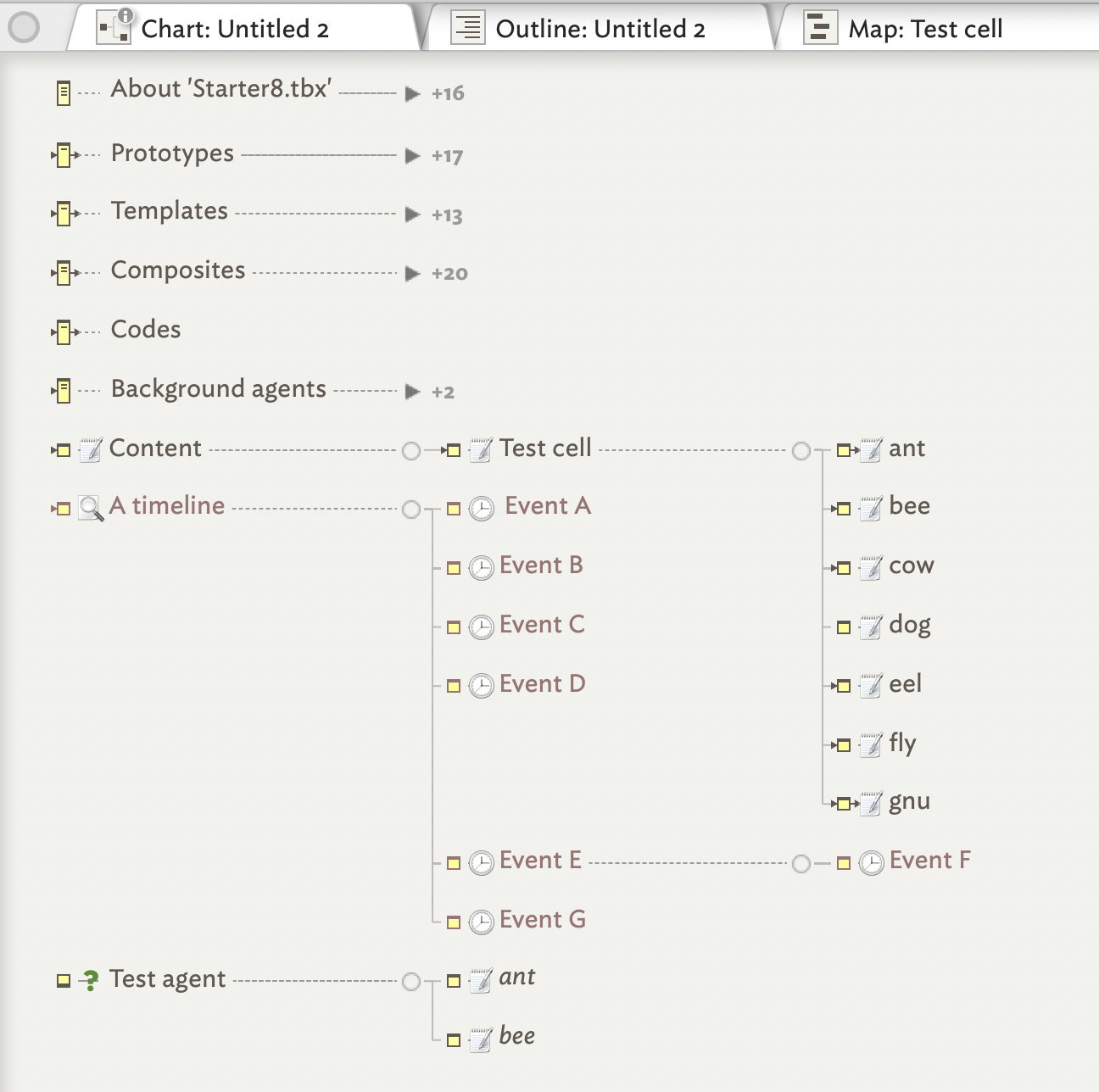Open the Map: Test cell tab

tap(924, 29)
